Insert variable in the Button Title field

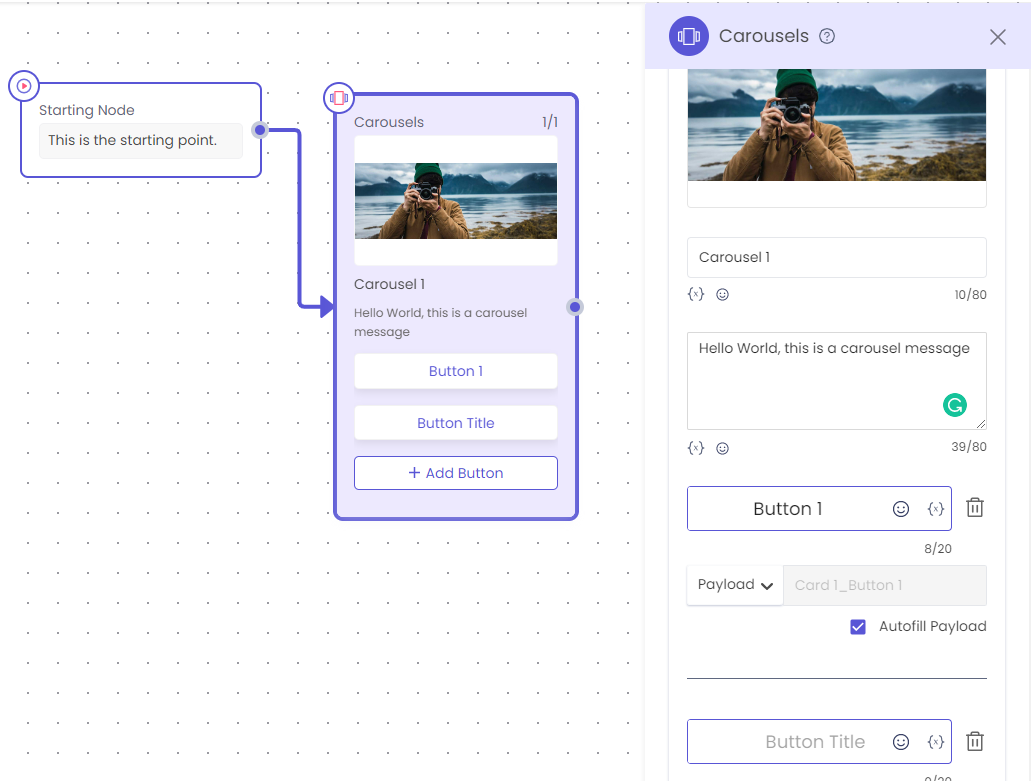pyautogui.click(x=936, y=742)
